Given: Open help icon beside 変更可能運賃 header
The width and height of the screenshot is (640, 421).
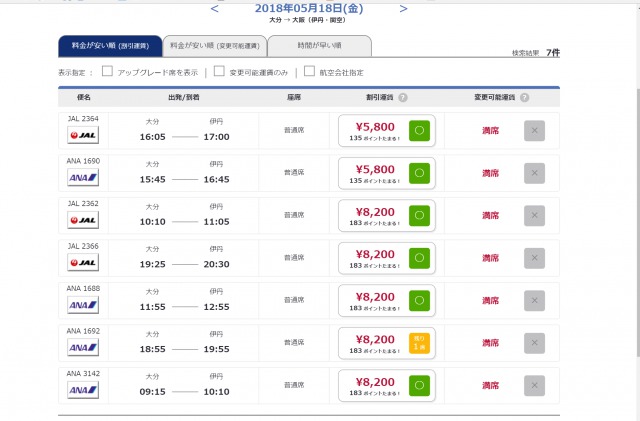Looking at the screenshot, I should pos(524,98).
